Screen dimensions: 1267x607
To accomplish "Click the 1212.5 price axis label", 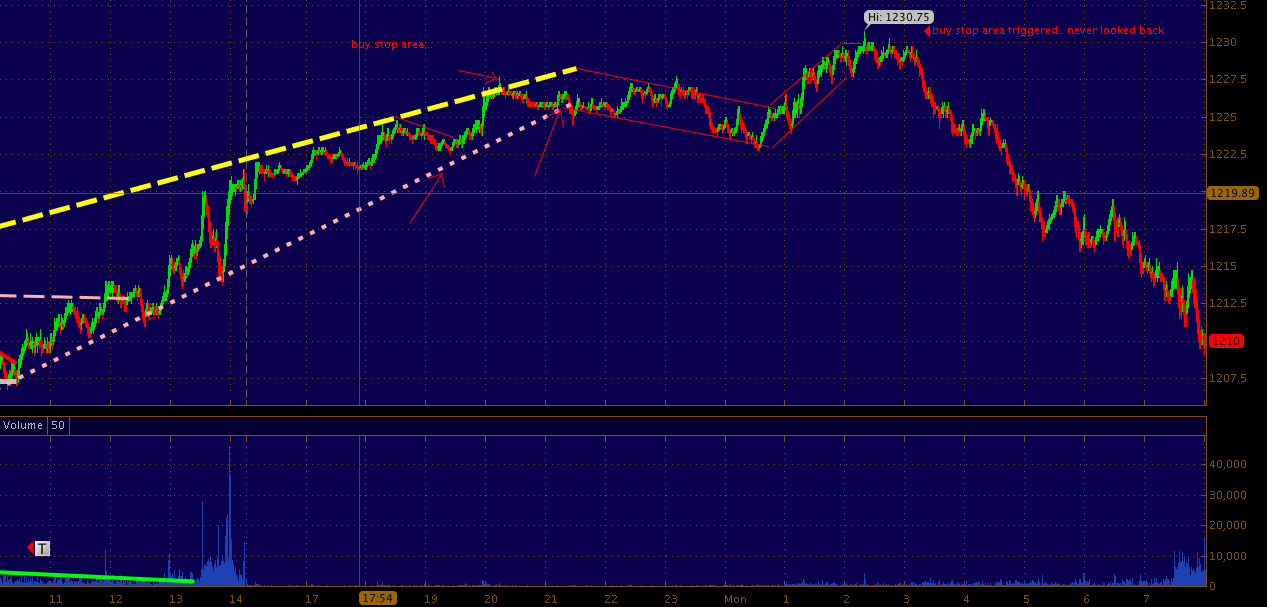I will pos(1227,303).
